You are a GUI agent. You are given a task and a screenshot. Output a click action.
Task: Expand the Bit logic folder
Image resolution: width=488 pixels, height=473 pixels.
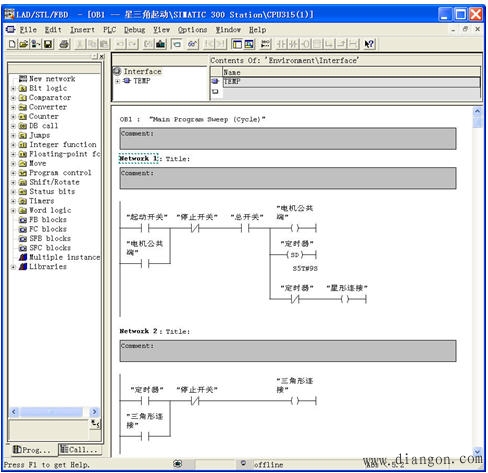[13, 88]
